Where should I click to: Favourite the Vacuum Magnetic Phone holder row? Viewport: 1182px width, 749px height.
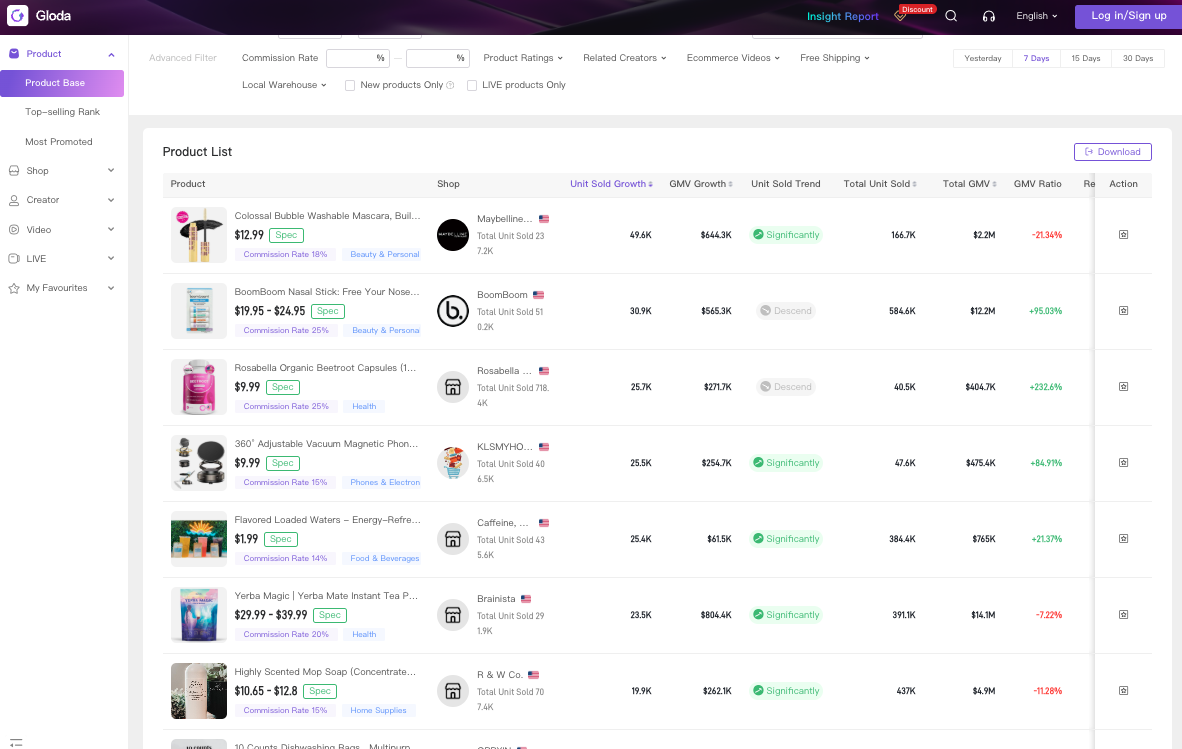click(1123, 463)
